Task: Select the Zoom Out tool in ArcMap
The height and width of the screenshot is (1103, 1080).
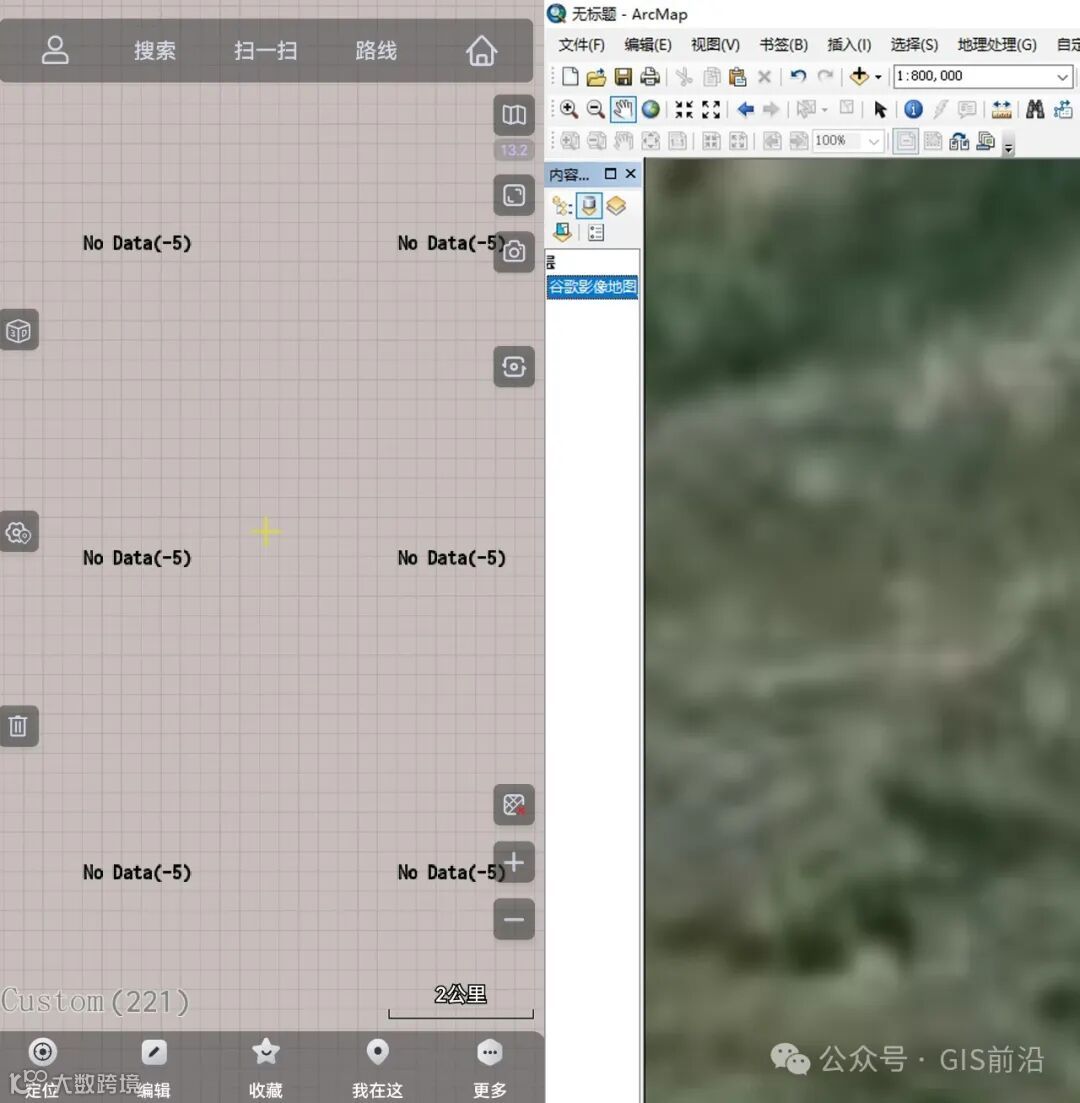Action: pos(595,109)
